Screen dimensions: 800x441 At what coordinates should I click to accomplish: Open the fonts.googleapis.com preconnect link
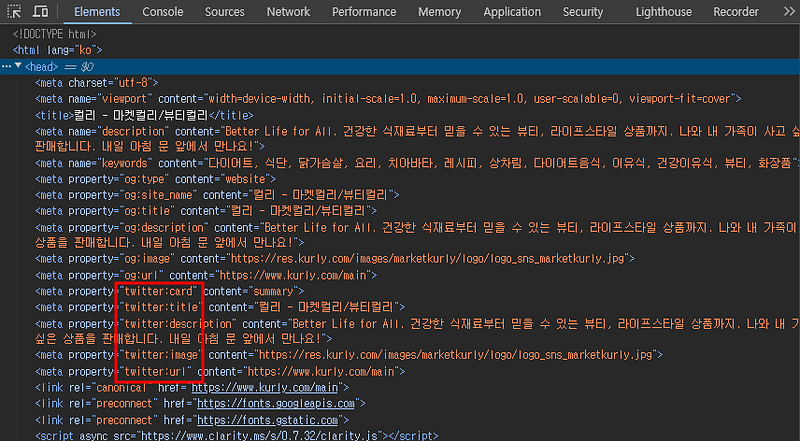pyautogui.click(x=276, y=404)
